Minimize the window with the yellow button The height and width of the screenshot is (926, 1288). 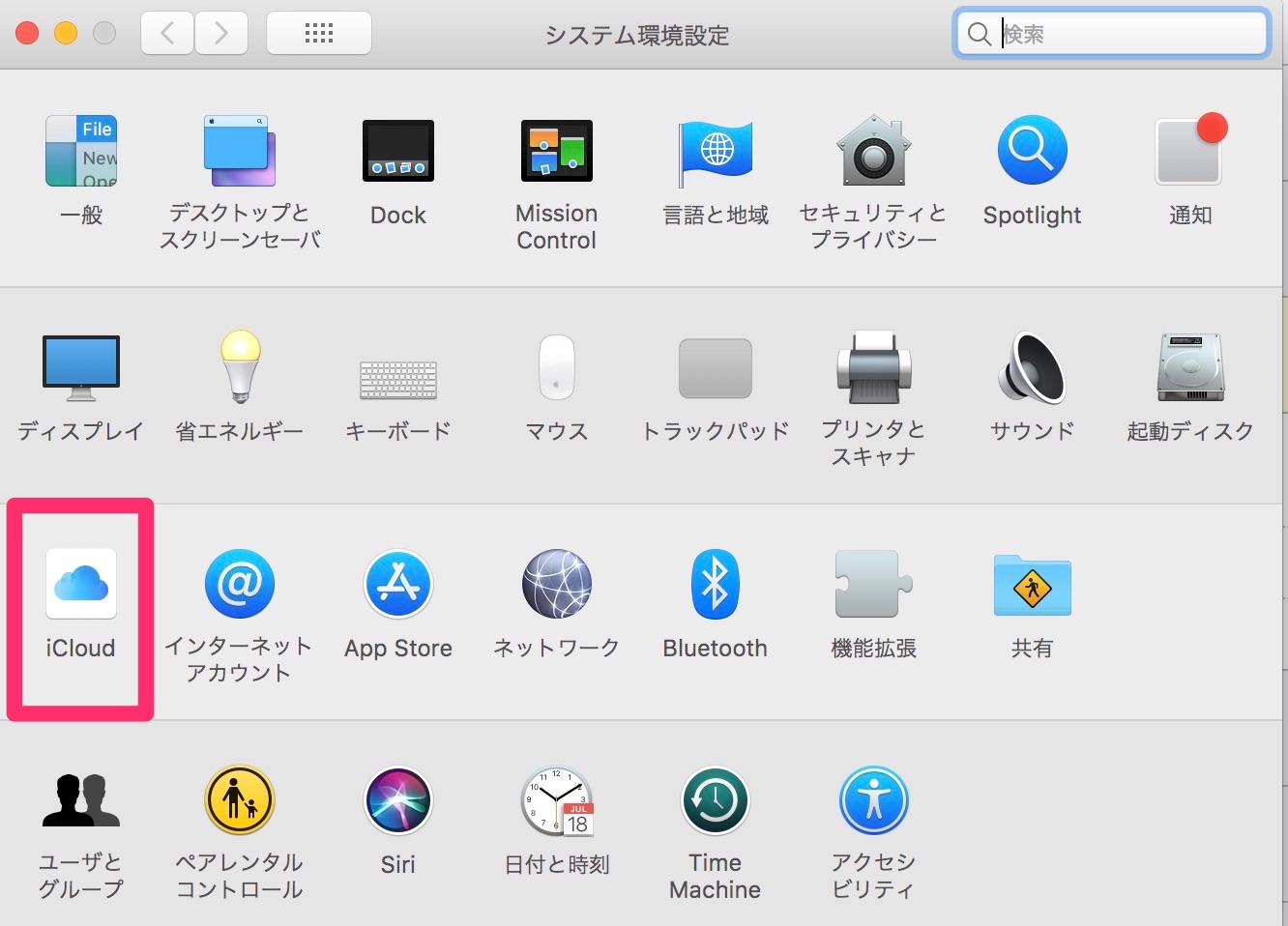66,34
